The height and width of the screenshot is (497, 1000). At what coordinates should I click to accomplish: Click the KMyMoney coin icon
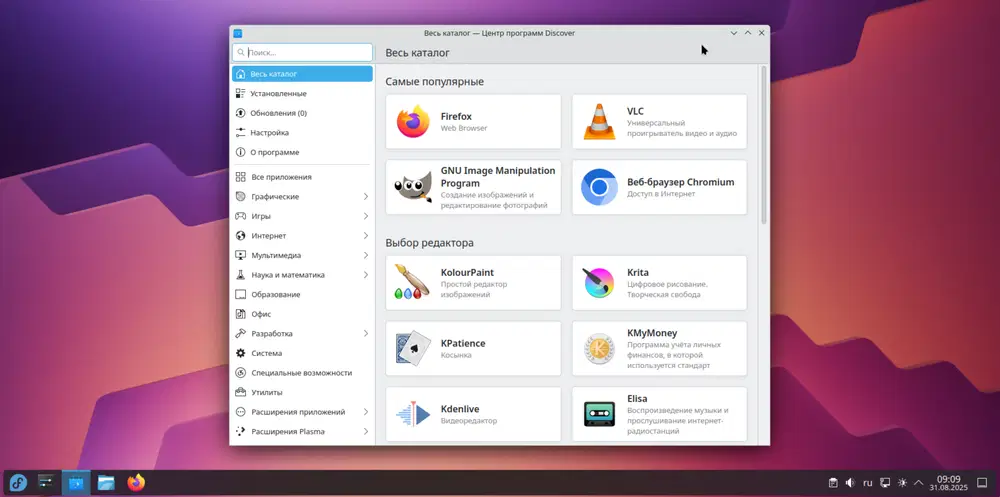pyautogui.click(x=599, y=348)
